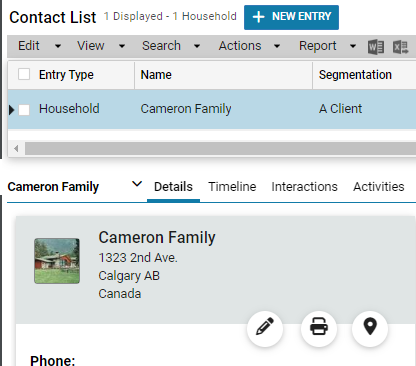Click the horizontal scrollbar track

click(220, 148)
